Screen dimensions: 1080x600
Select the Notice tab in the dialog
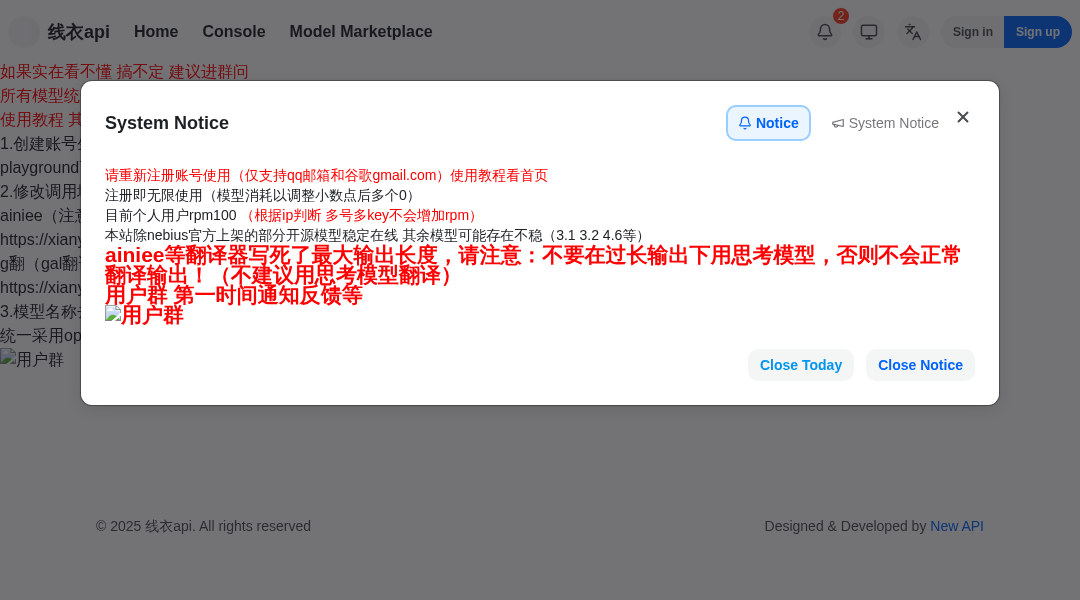click(x=768, y=122)
